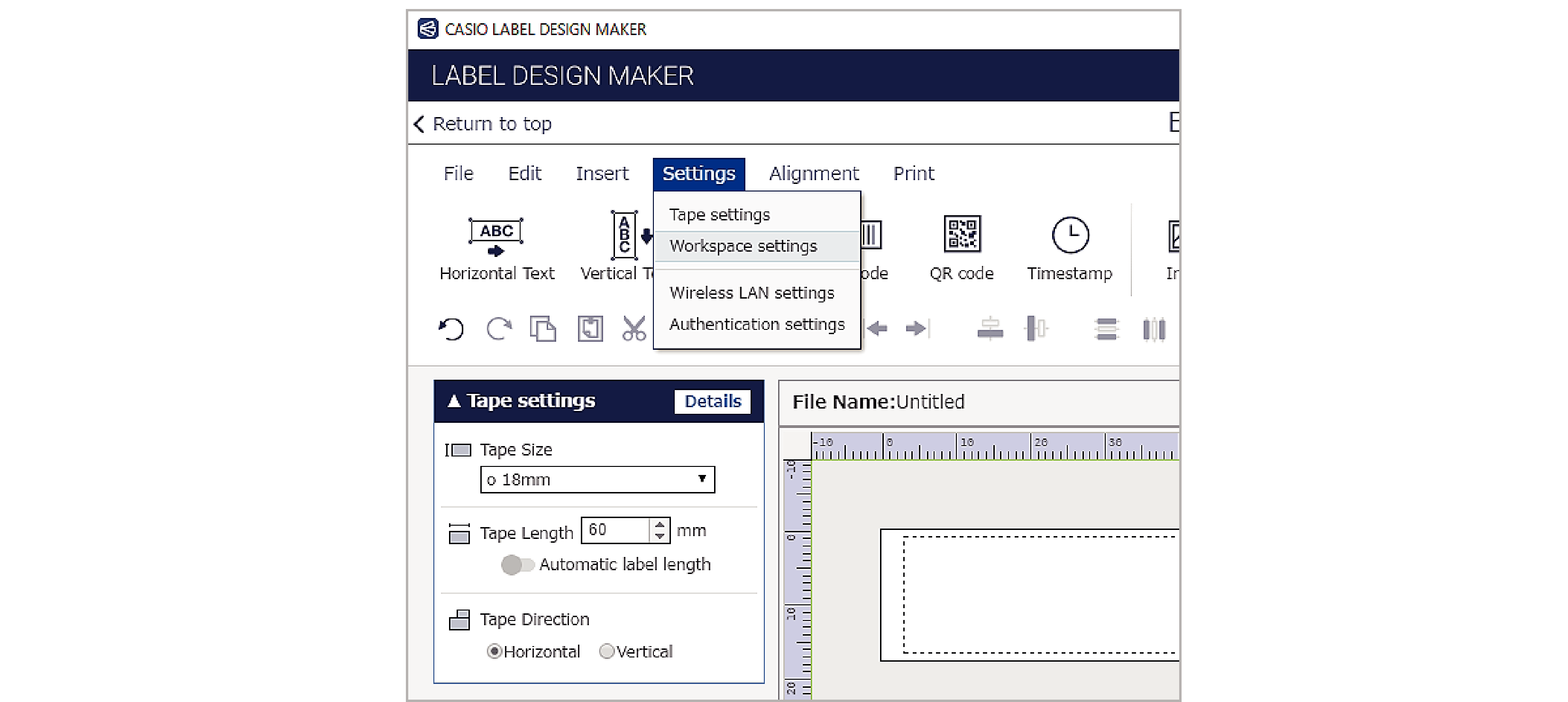Insert a QR code object

click(962, 248)
